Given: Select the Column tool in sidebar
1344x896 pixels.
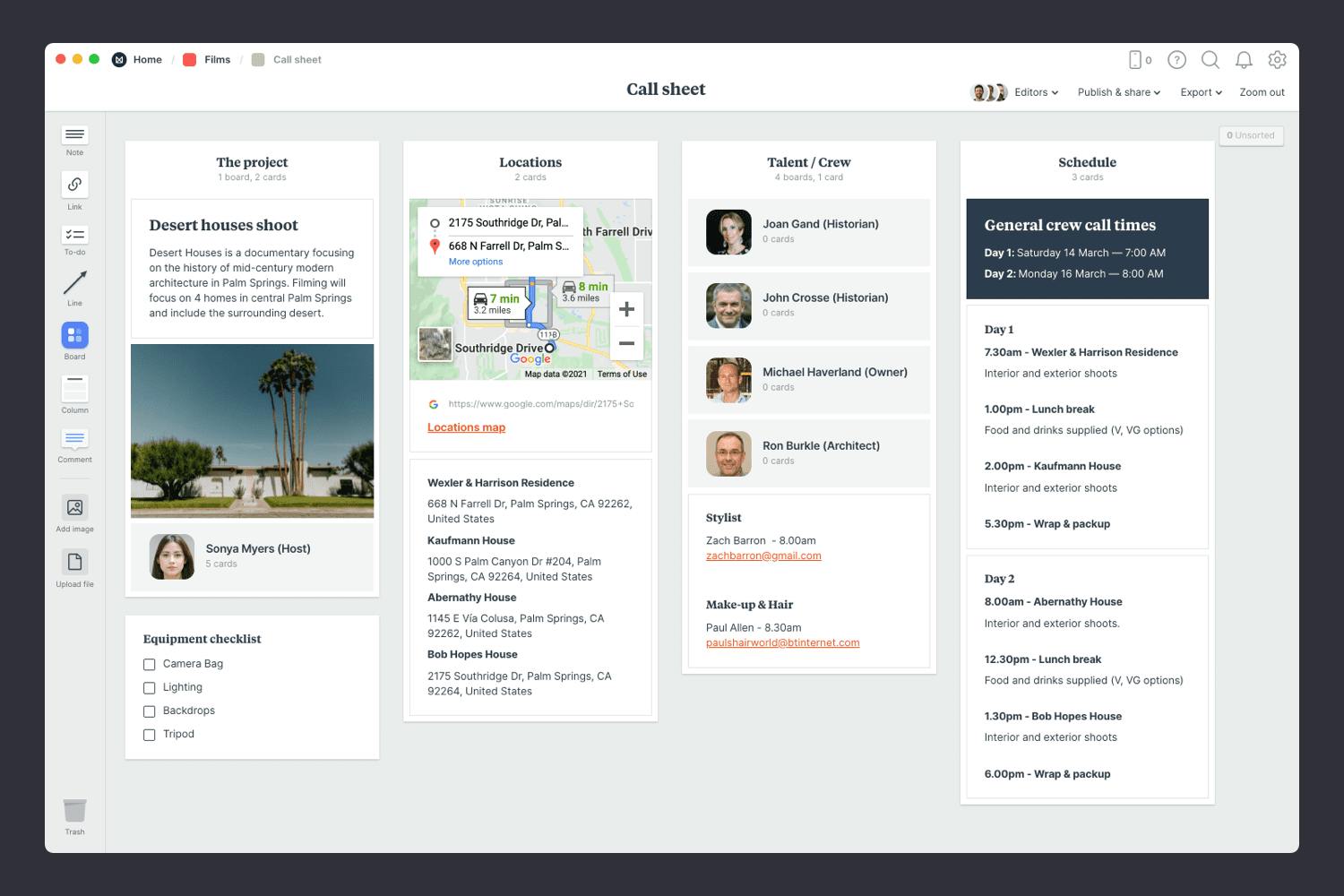Looking at the screenshot, I should [74, 389].
